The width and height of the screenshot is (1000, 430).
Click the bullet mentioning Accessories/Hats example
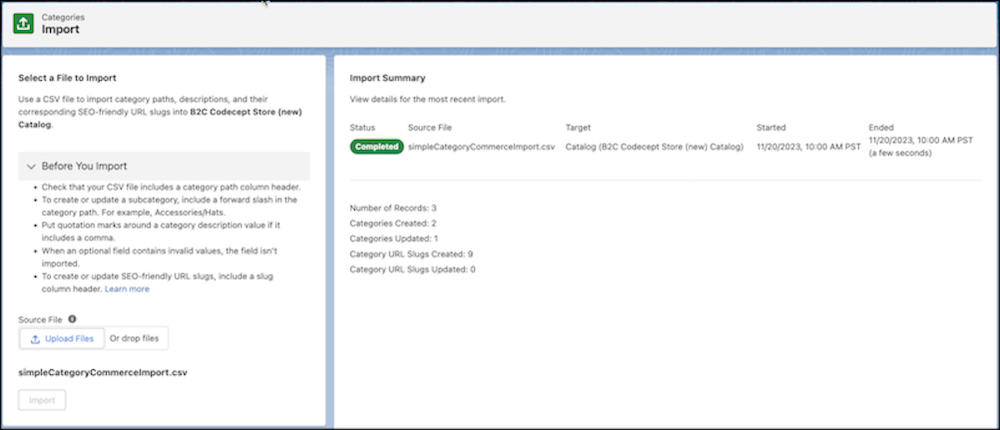(169, 206)
